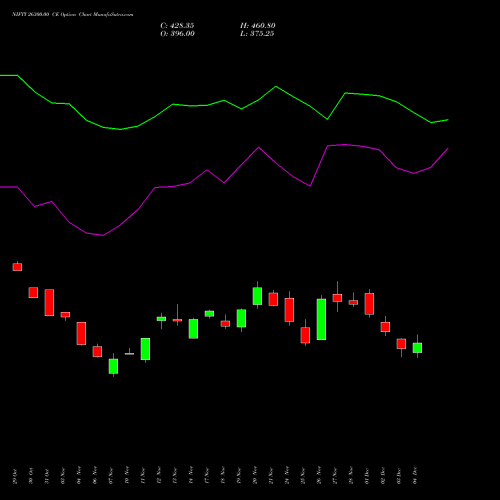Screen dimensions: 500x500
Task: Click the 21 Nov date label
Action: [x=271, y=476]
